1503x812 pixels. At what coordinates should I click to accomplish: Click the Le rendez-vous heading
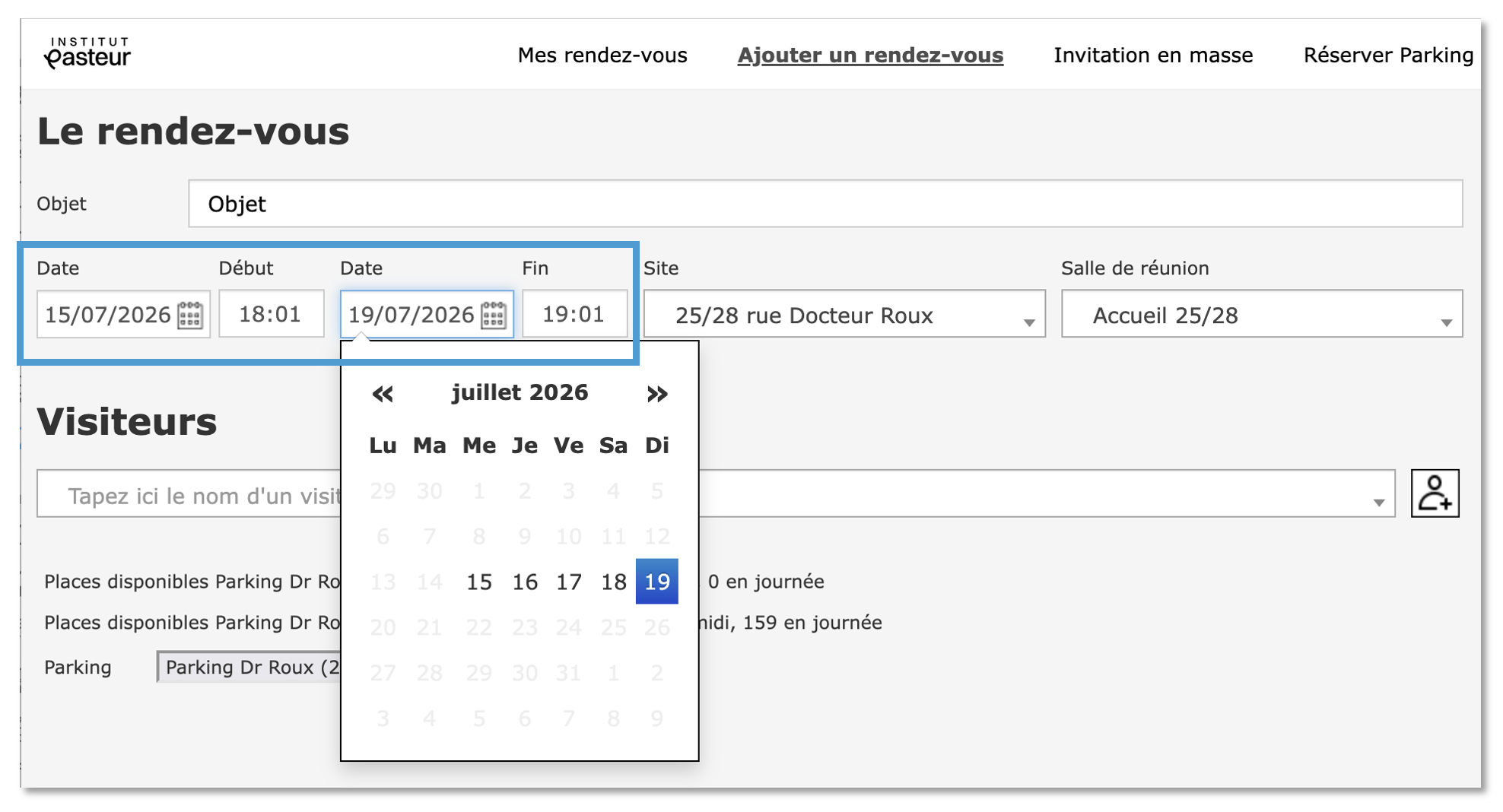click(193, 131)
